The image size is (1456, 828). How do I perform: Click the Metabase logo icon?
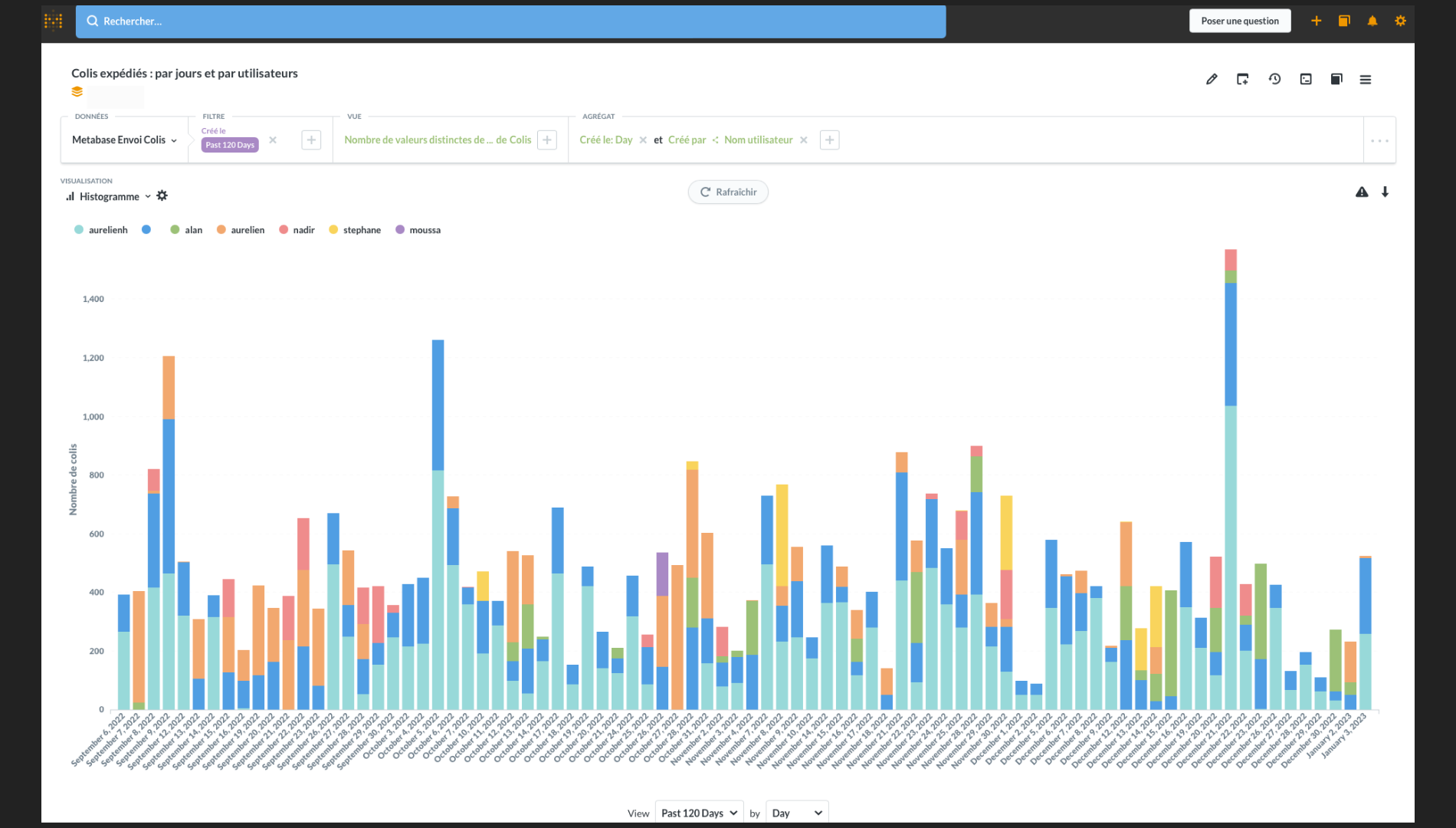click(54, 21)
